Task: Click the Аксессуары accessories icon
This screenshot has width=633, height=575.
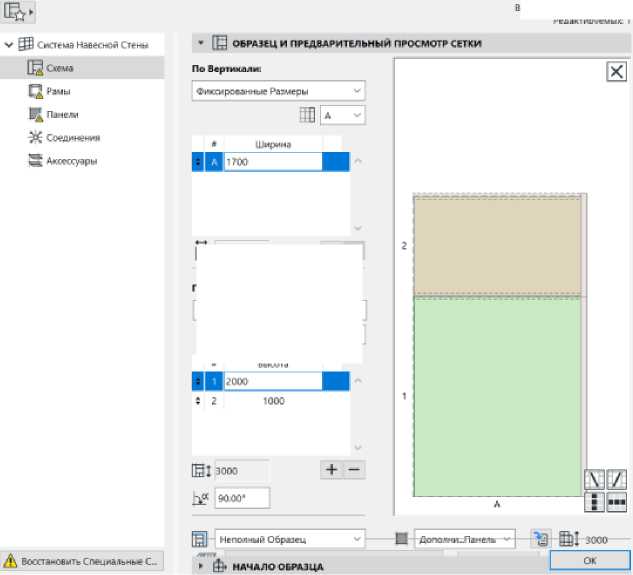Action: tap(35, 161)
